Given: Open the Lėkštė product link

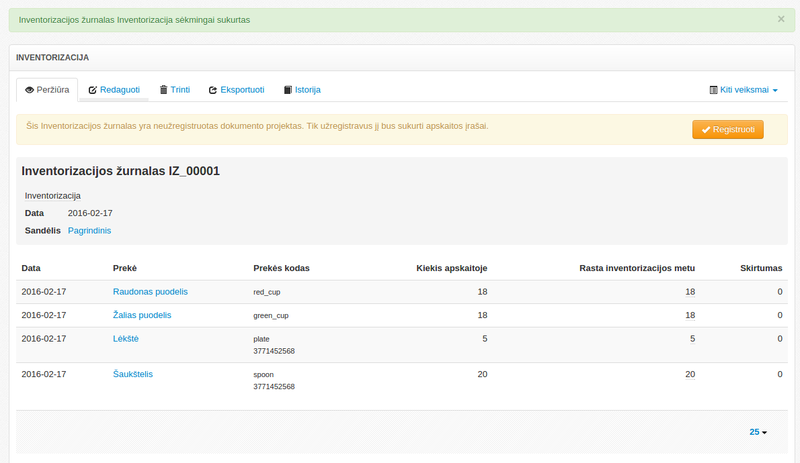Looking at the screenshot, I should [126, 339].
